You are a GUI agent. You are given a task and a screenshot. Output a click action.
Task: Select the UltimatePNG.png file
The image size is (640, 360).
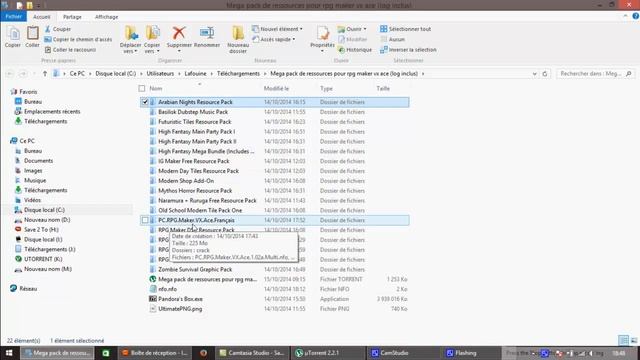[180, 309]
